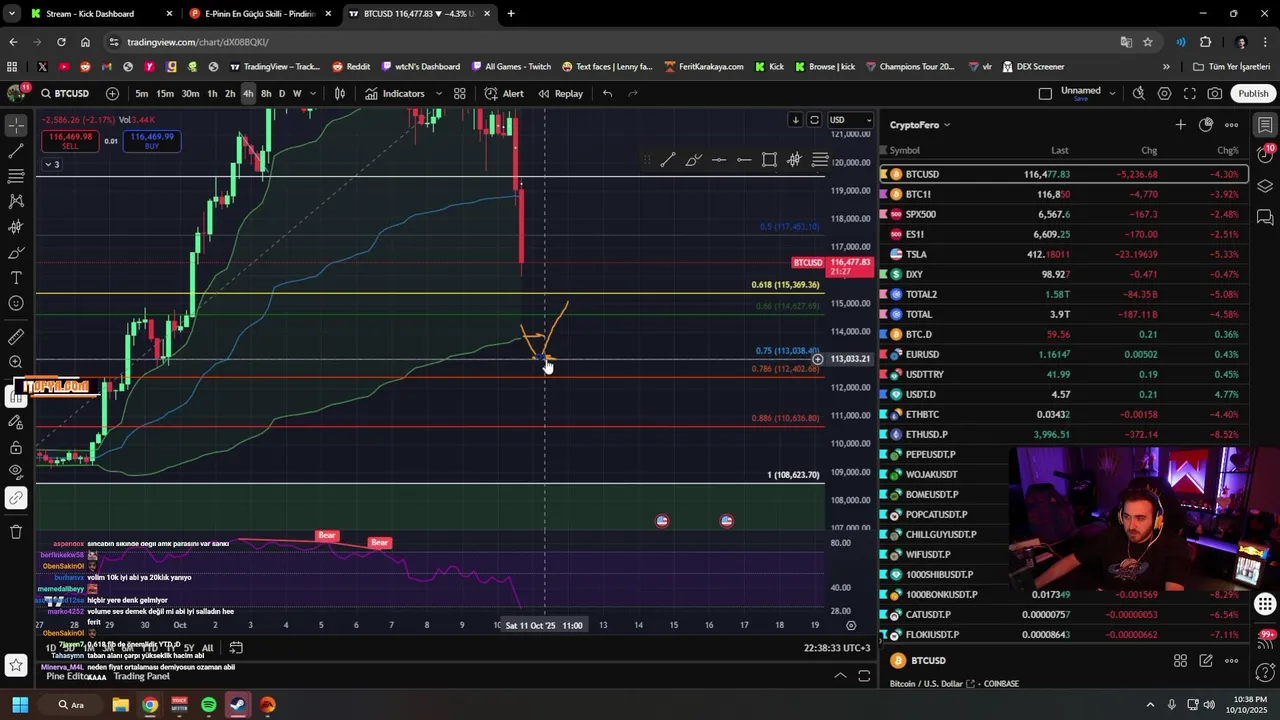Screen dimensions: 1280x720
Task: Select the zoom-in tool
Action: coord(16,362)
